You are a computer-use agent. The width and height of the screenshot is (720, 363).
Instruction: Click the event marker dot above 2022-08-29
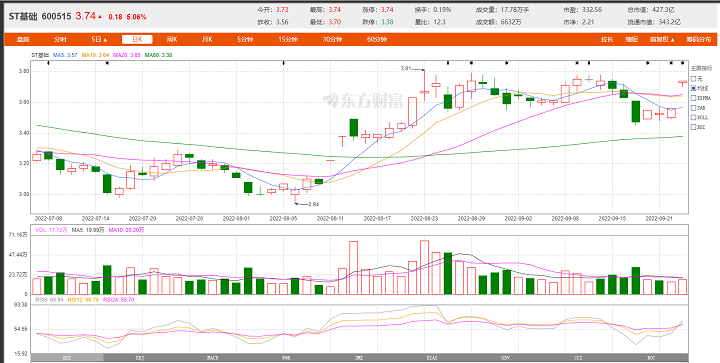pos(471,63)
